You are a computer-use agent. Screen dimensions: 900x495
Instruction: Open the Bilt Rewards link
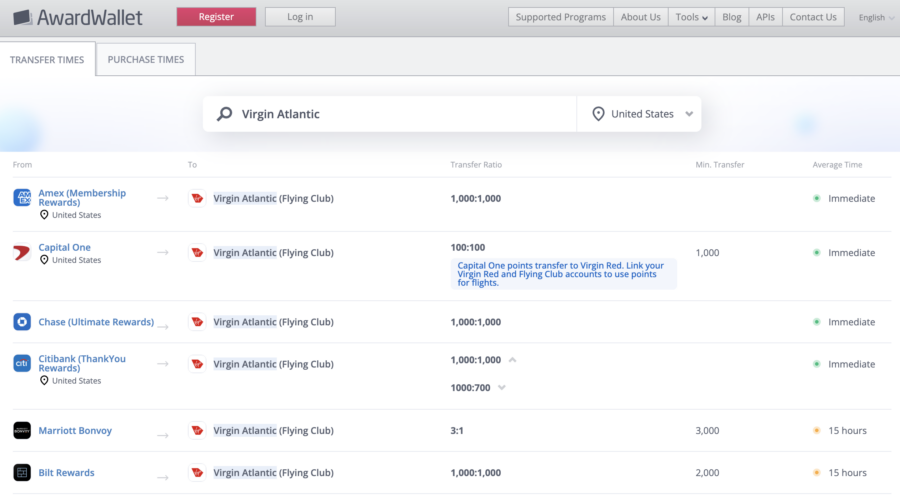tap(66, 473)
